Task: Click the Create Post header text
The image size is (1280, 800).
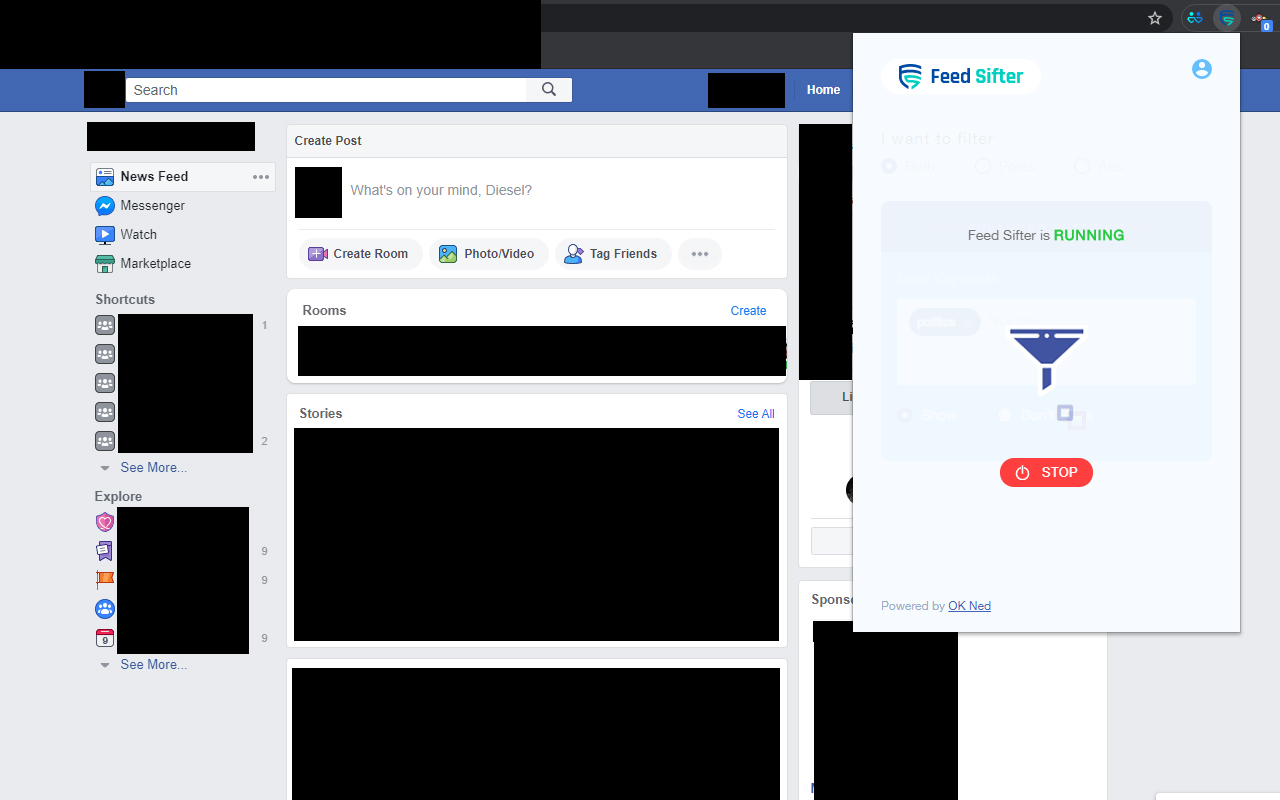Action: coord(328,141)
